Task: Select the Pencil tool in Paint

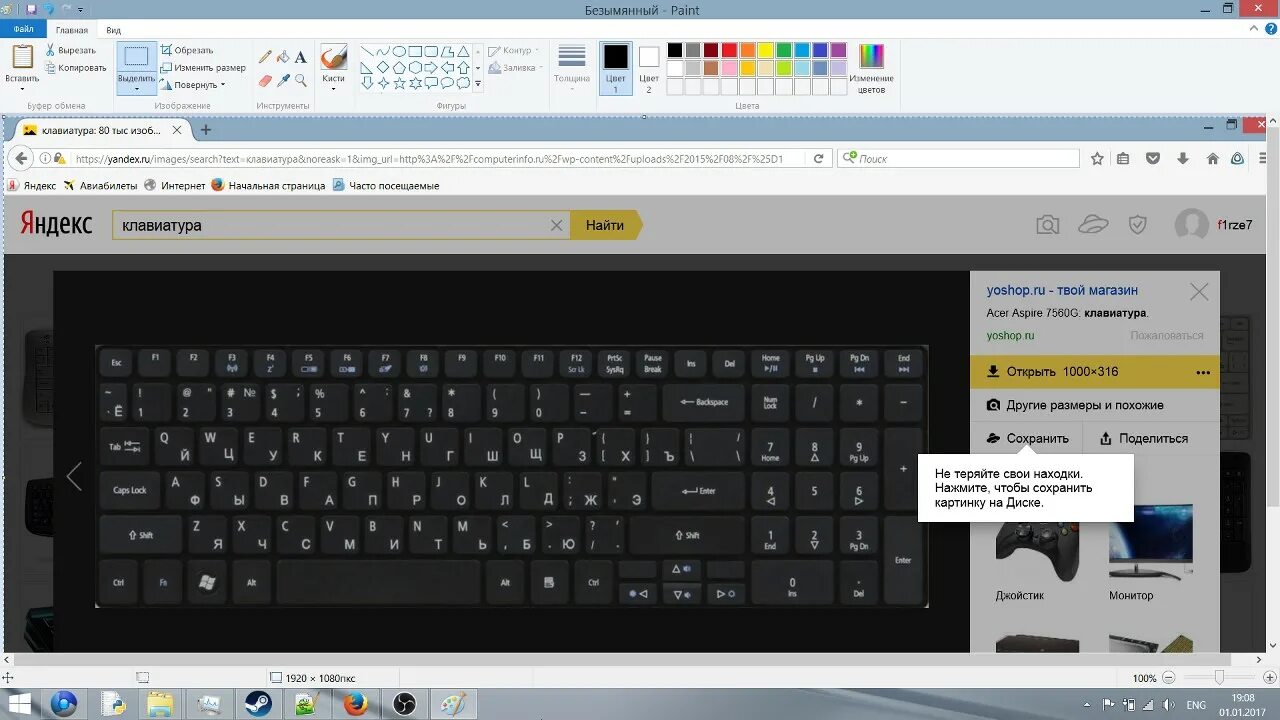Action: 265,57
